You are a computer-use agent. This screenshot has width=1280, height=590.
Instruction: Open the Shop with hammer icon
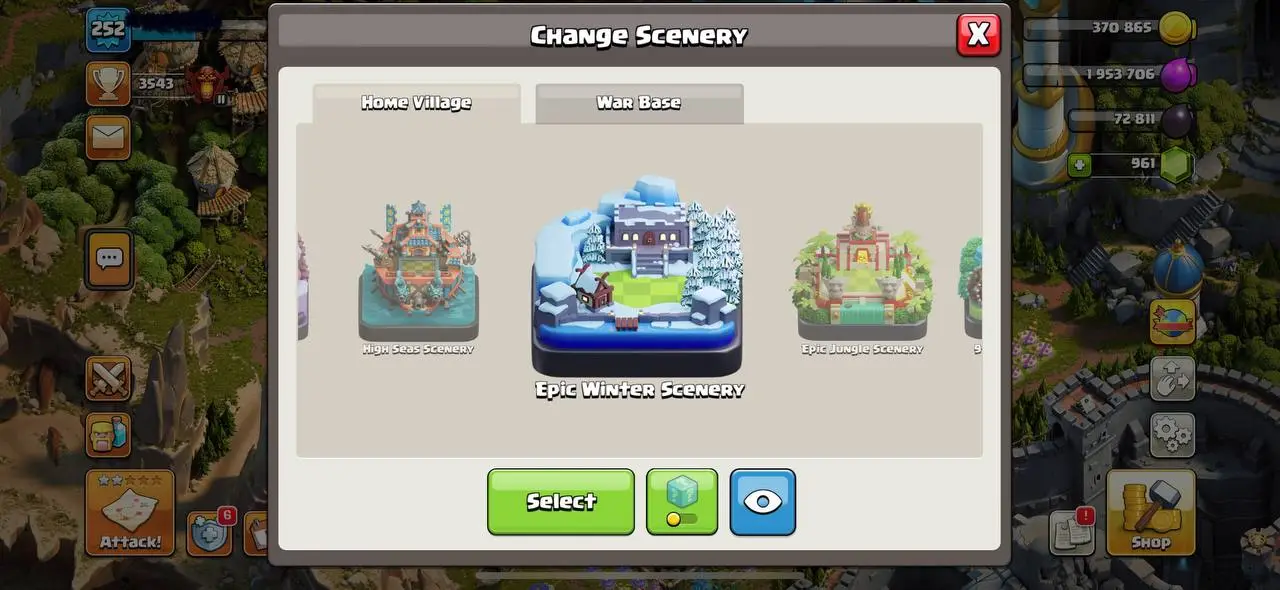(1150, 513)
